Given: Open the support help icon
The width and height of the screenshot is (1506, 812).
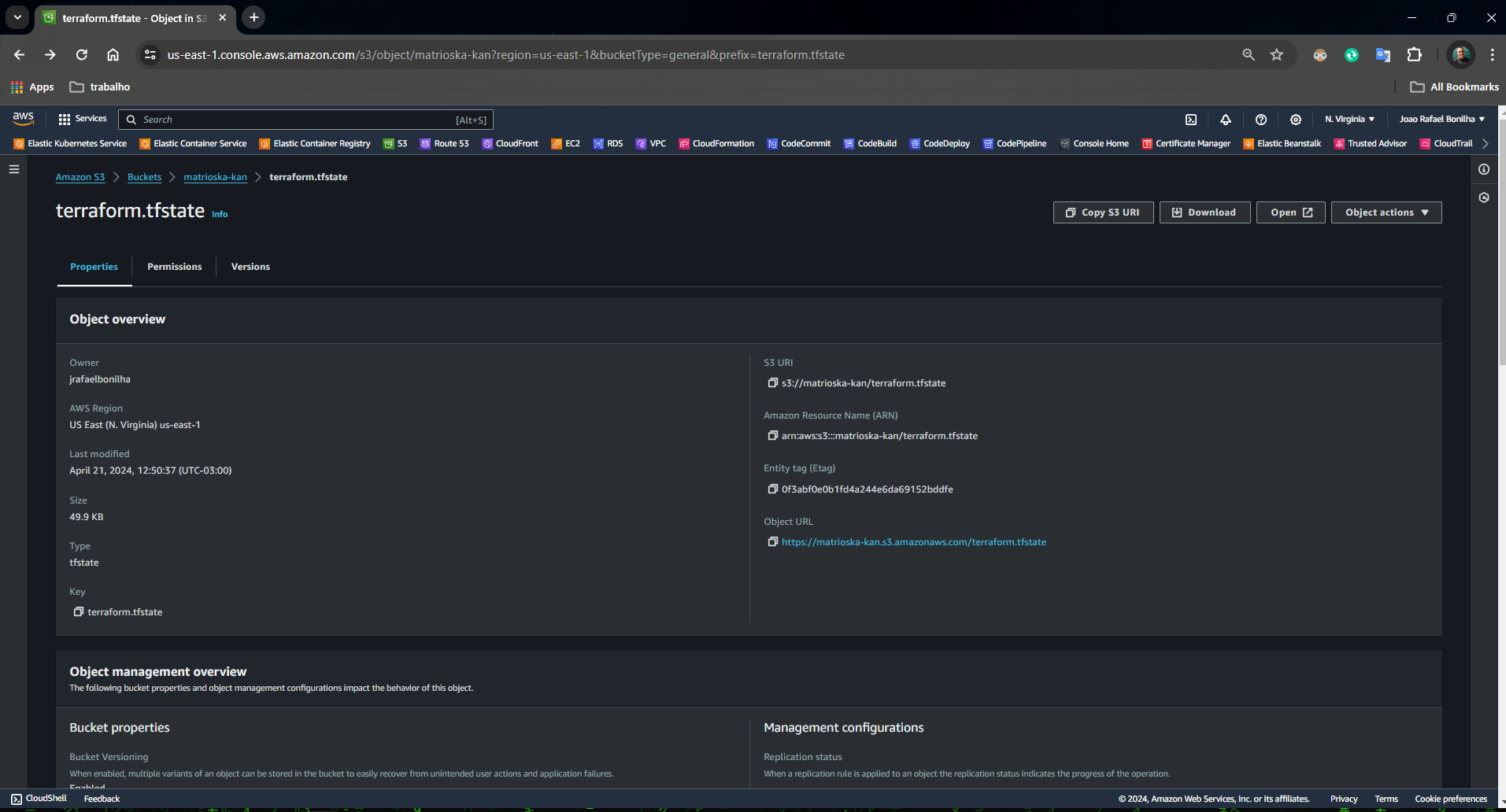Looking at the screenshot, I should (1261, 120).
